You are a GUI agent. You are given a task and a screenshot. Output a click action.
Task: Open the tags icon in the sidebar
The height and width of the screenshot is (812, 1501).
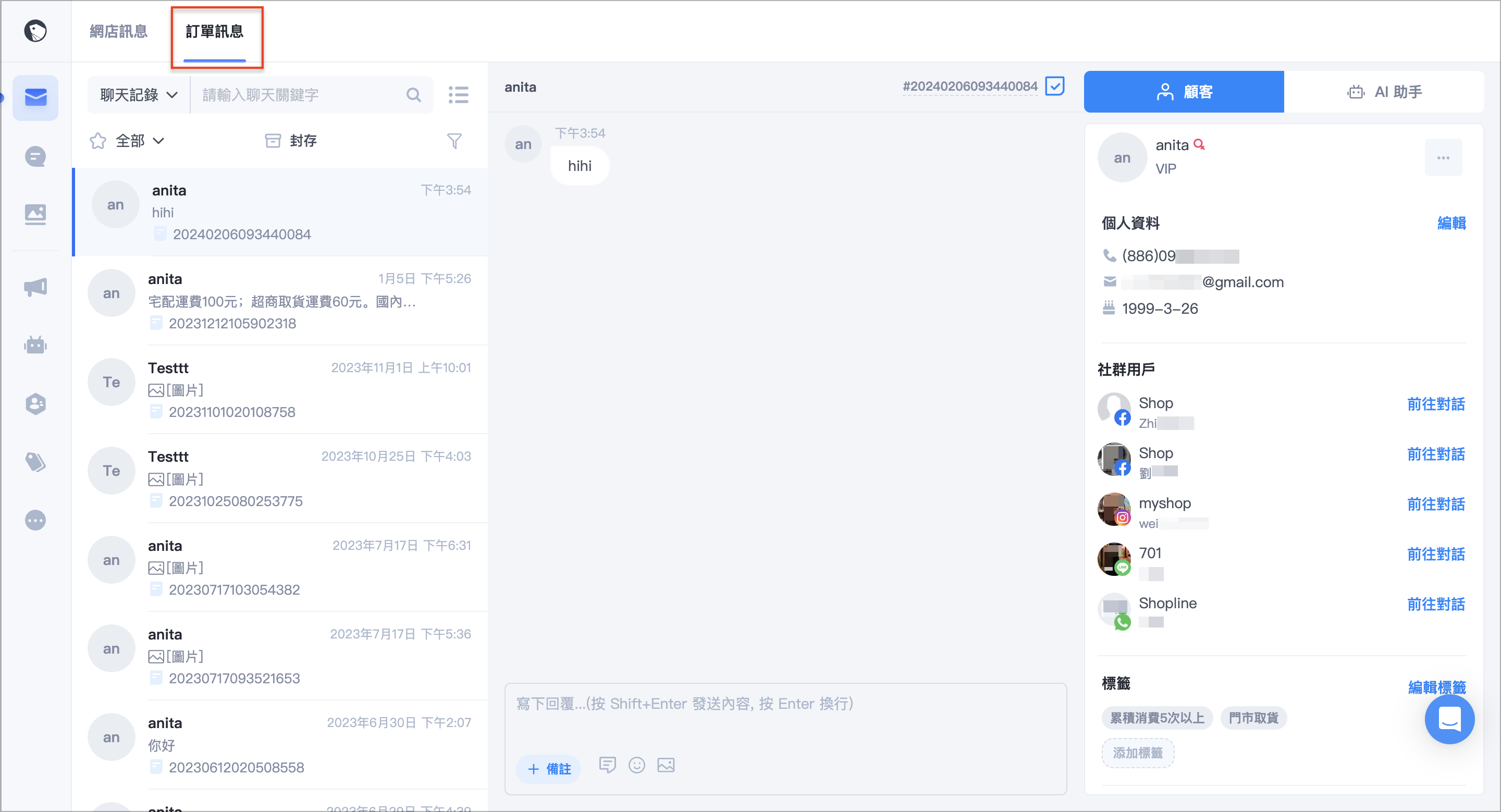(x=35, y=461)
